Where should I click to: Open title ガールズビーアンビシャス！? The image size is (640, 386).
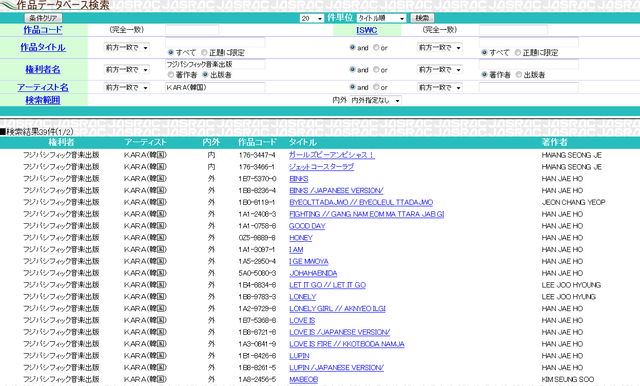click(331, 155)
